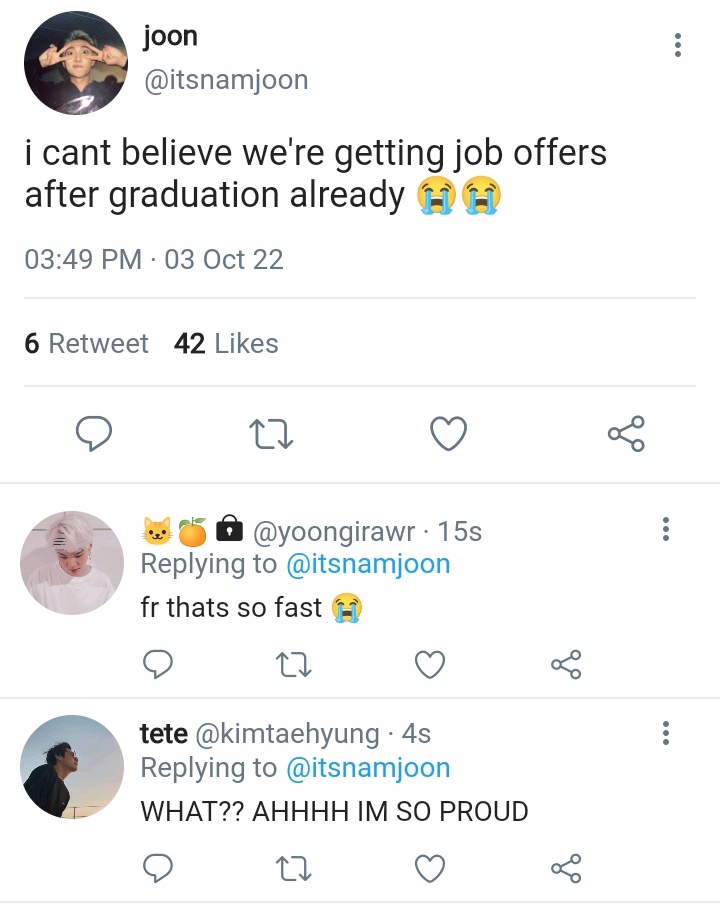Image resolution: width=720 pixels, height=905 pixels.
Task: Open joon's profile picture
Action: (76, 62)
